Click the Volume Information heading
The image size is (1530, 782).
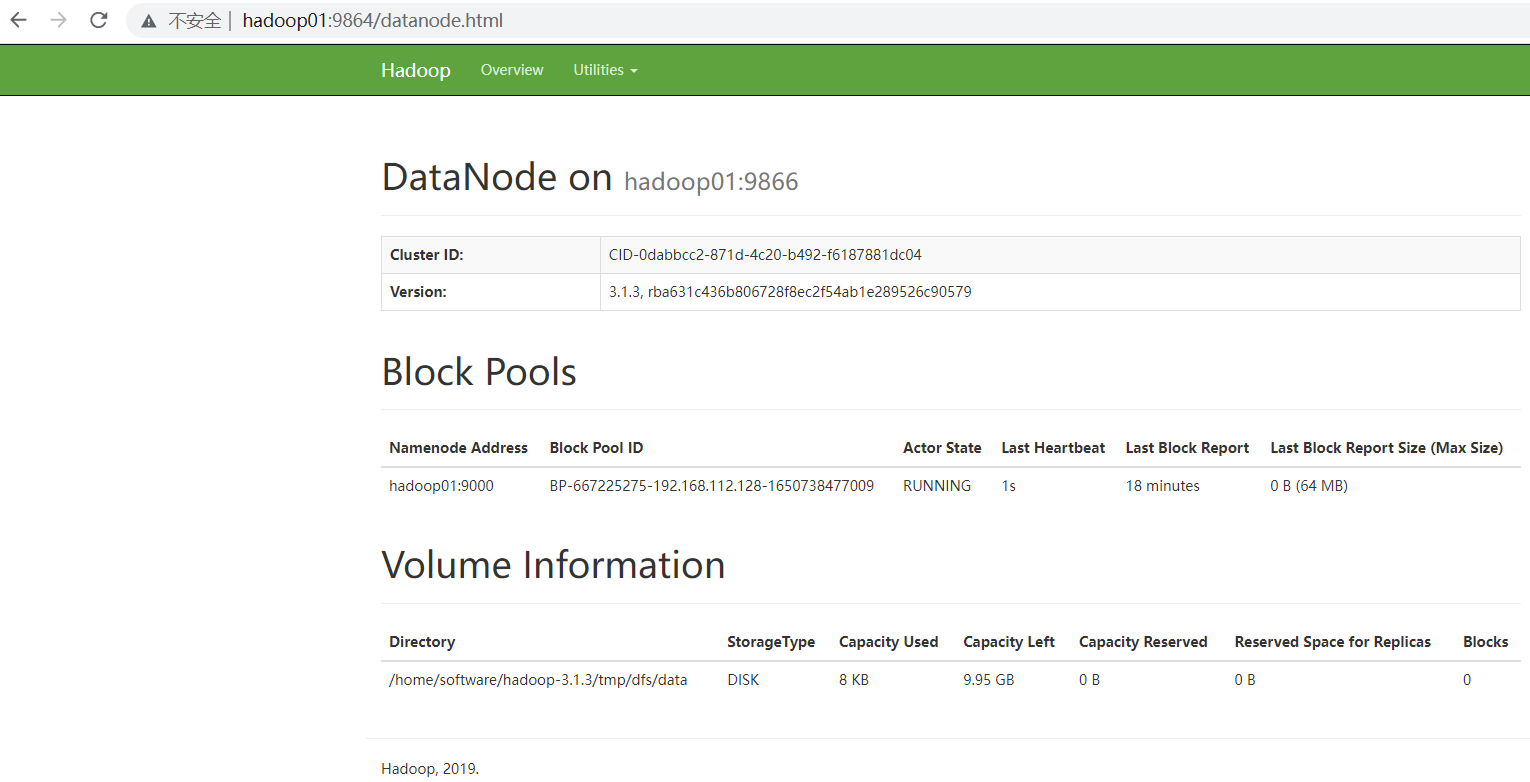(554, 565)
